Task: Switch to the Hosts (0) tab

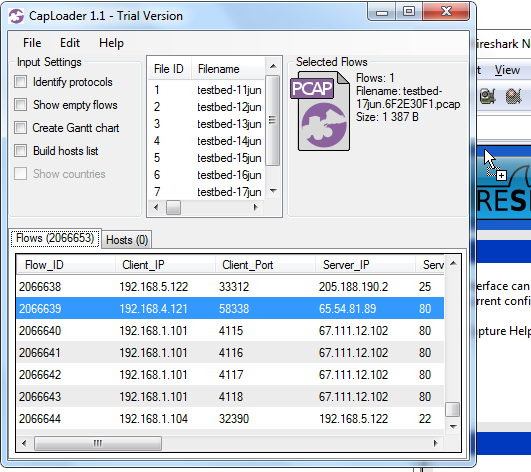Action: 127,240
